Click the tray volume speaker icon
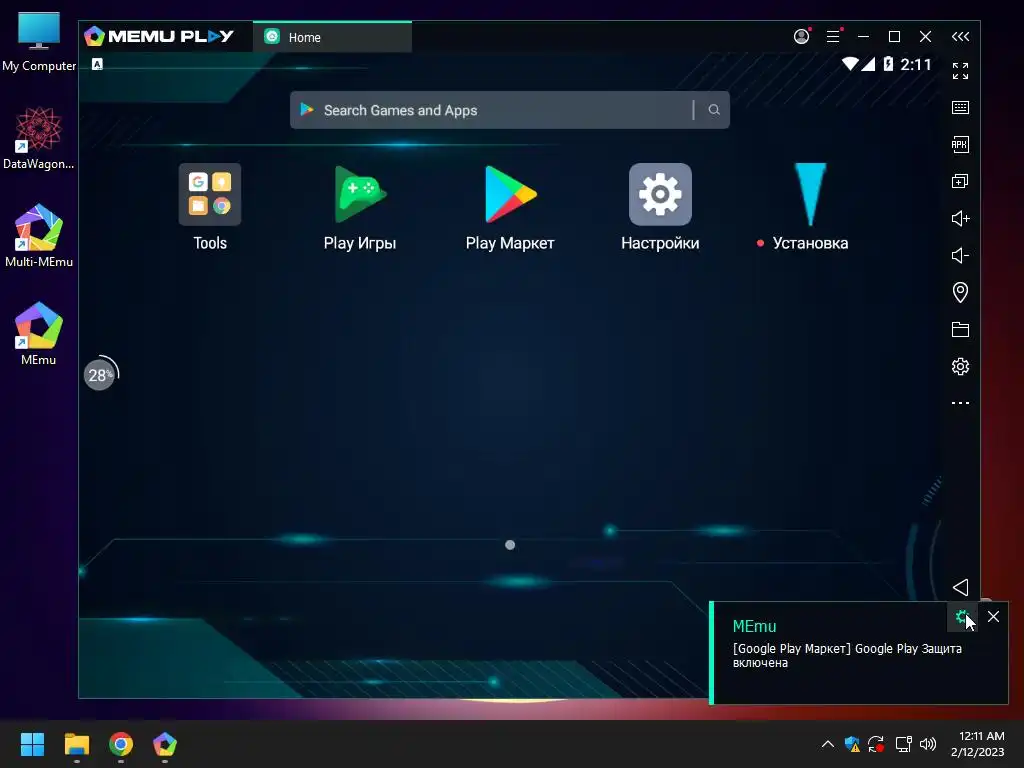 (x=927, y=744)
